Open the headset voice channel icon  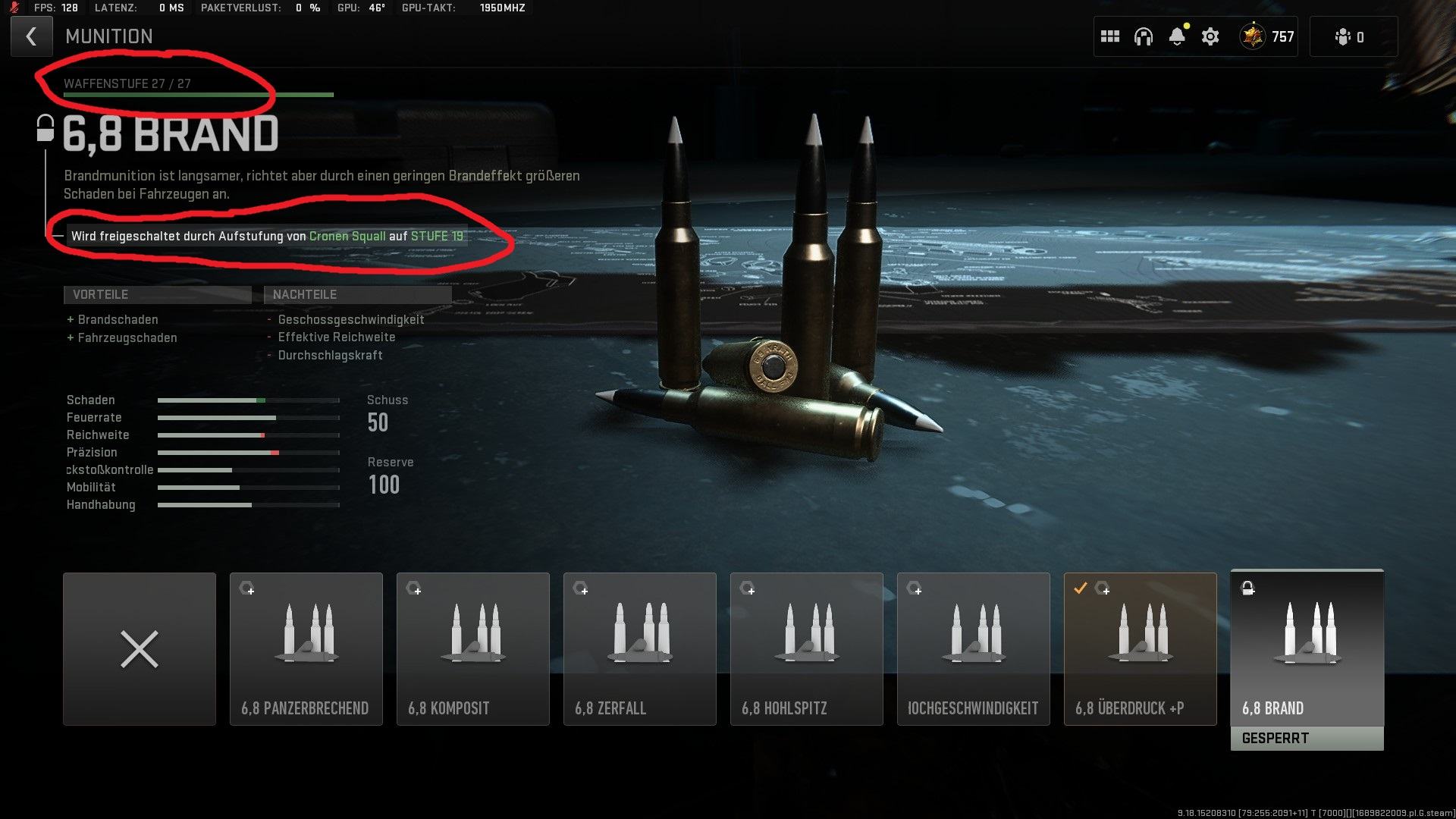(x=1144, y=36)
